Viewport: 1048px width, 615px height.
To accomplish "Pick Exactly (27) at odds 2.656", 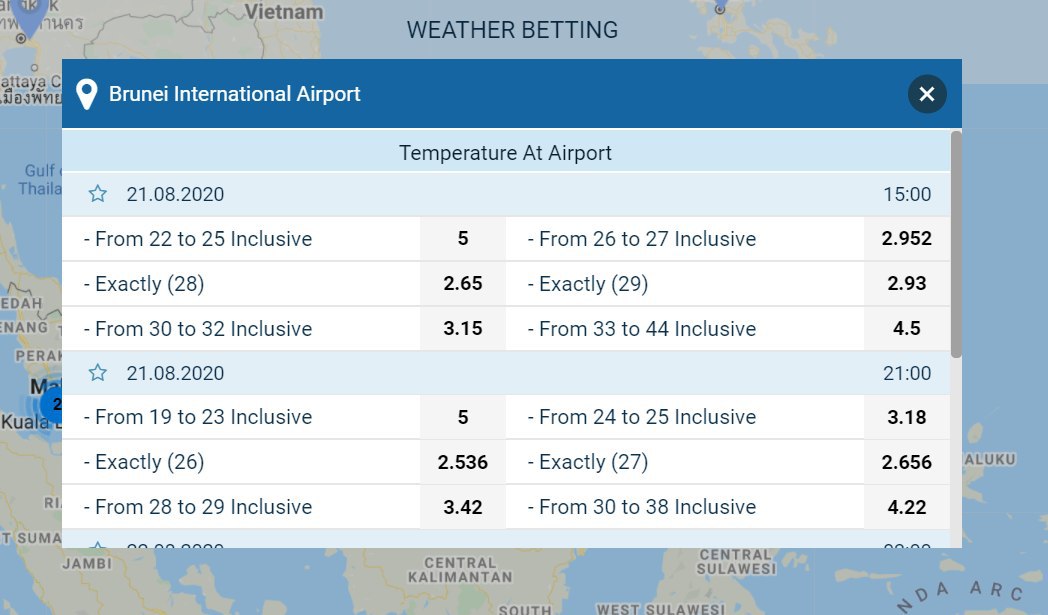I will pos(906,462).
